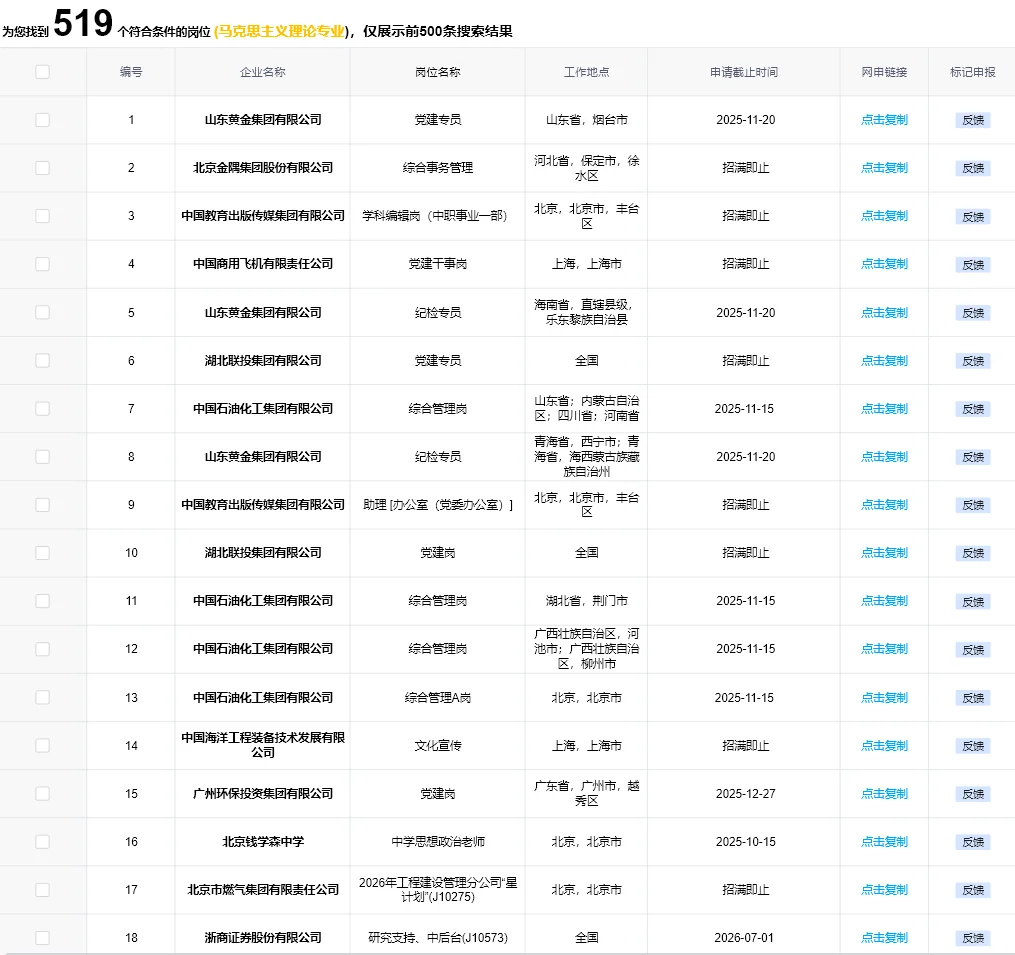Check the box for row 16 北京钱学森中学
Image resolution: width=1015 pixels, height=955 pixels.
(43, 842)
